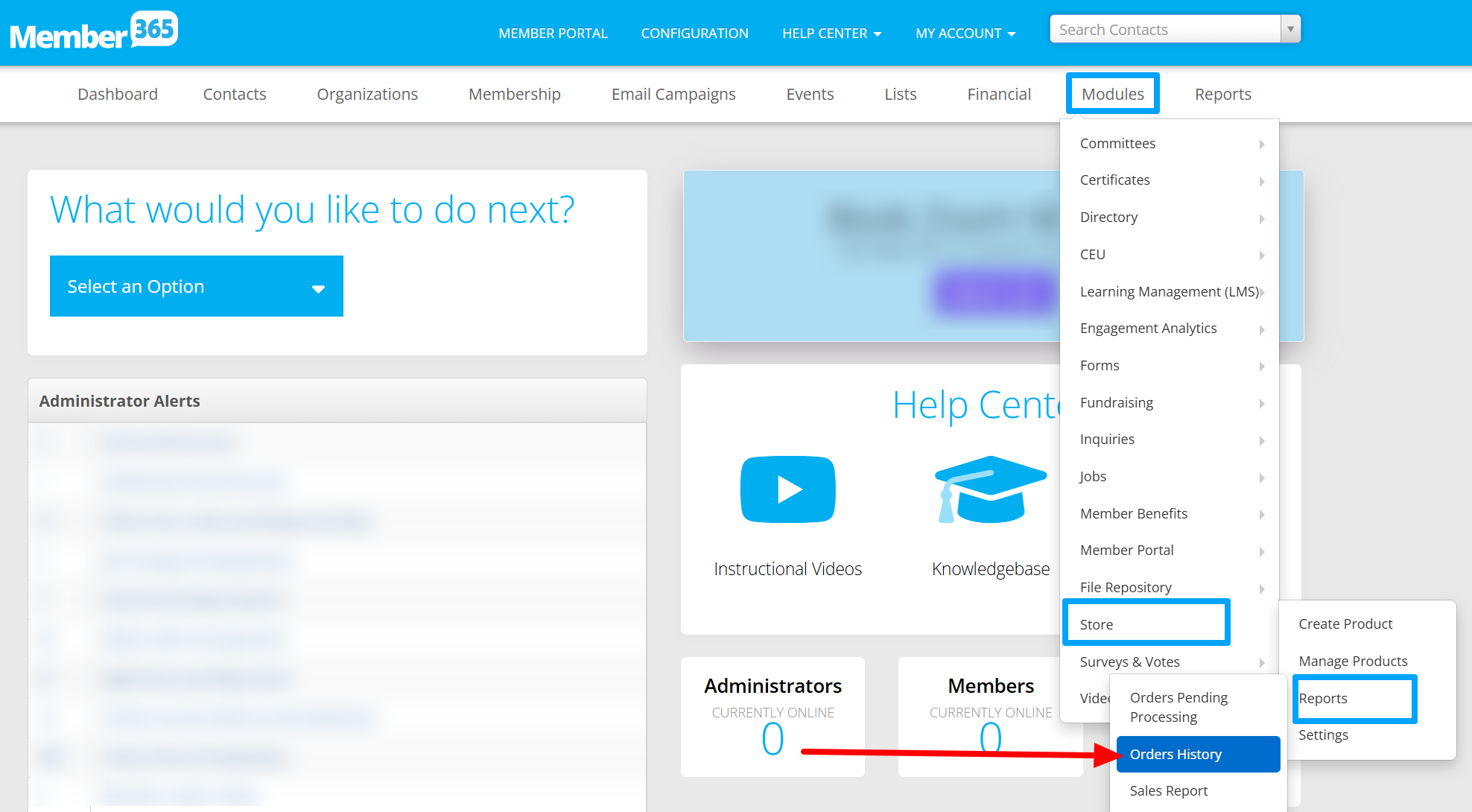Select Orders Pending Processing entry
The height and width of the screenshot is (812, 1472).
point(1178,707)
